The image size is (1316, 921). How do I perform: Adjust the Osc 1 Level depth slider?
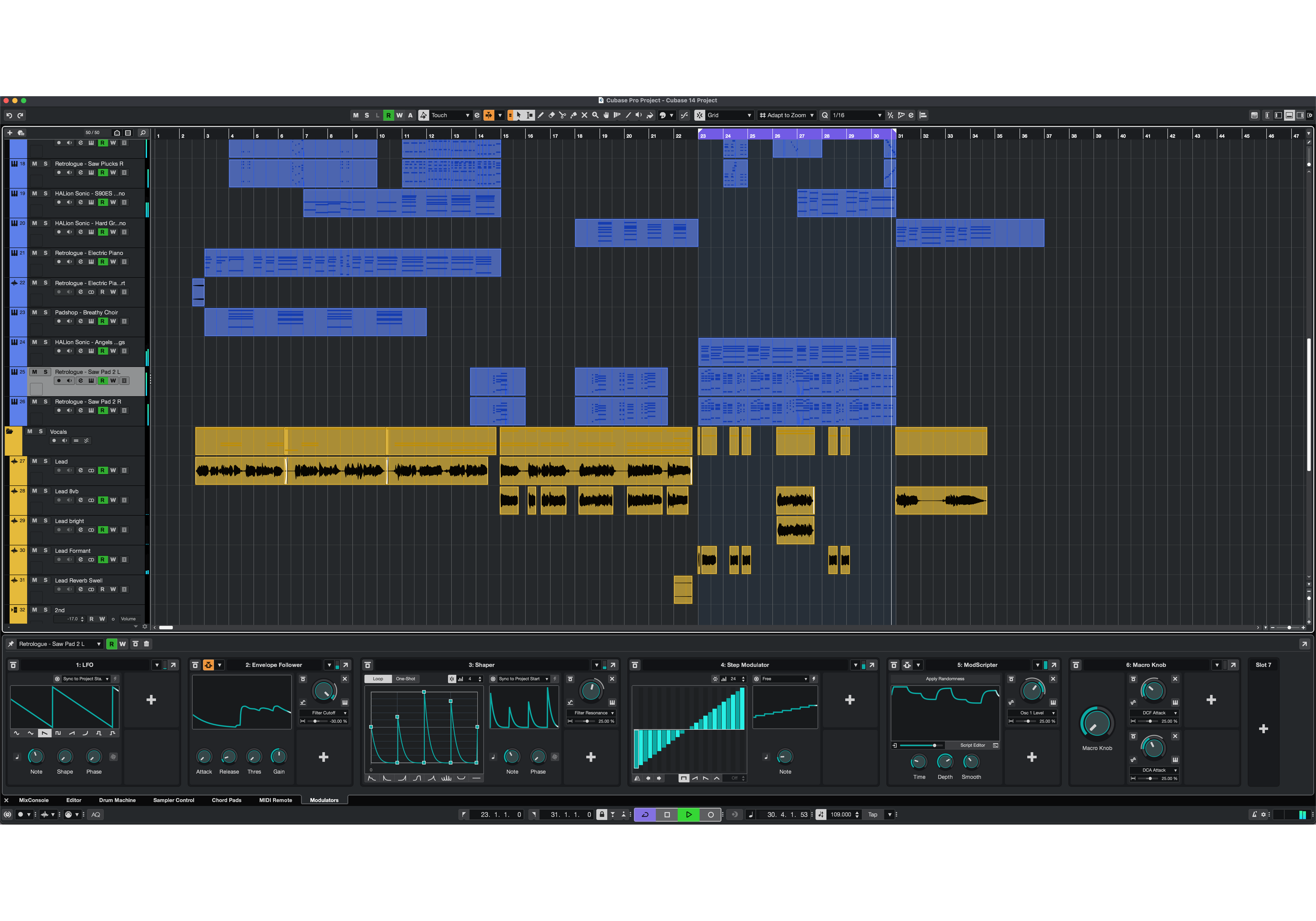(x=1025, y=721)
